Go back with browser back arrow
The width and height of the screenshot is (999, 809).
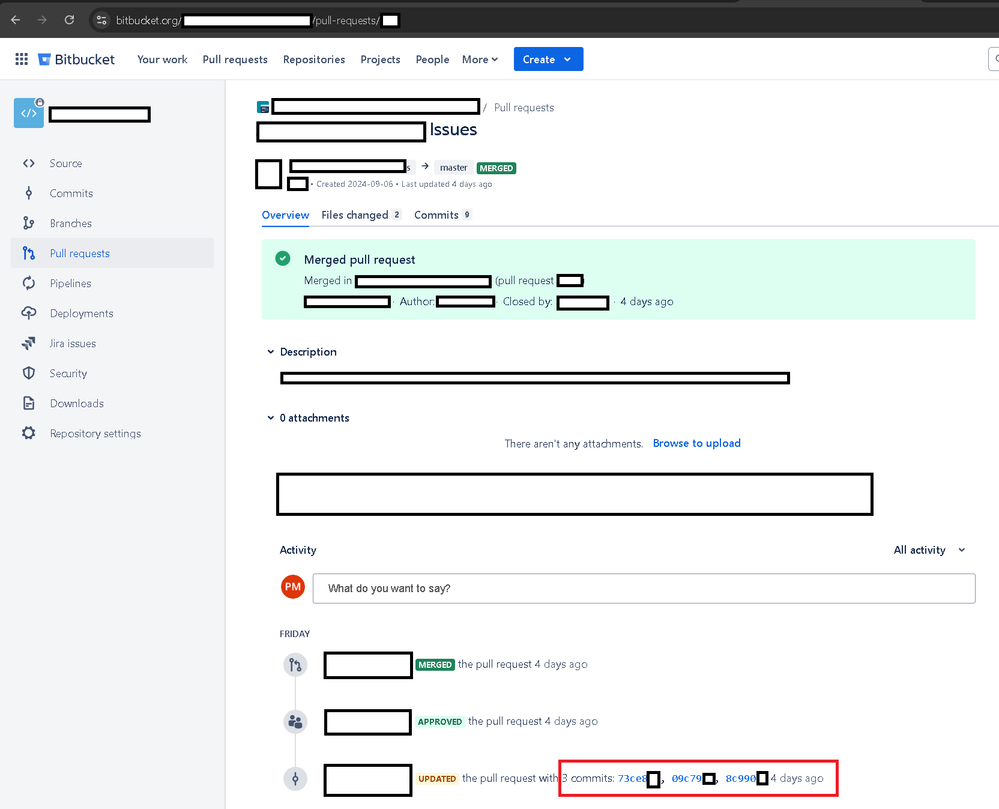pyautogui.click(x=15, y=20)
